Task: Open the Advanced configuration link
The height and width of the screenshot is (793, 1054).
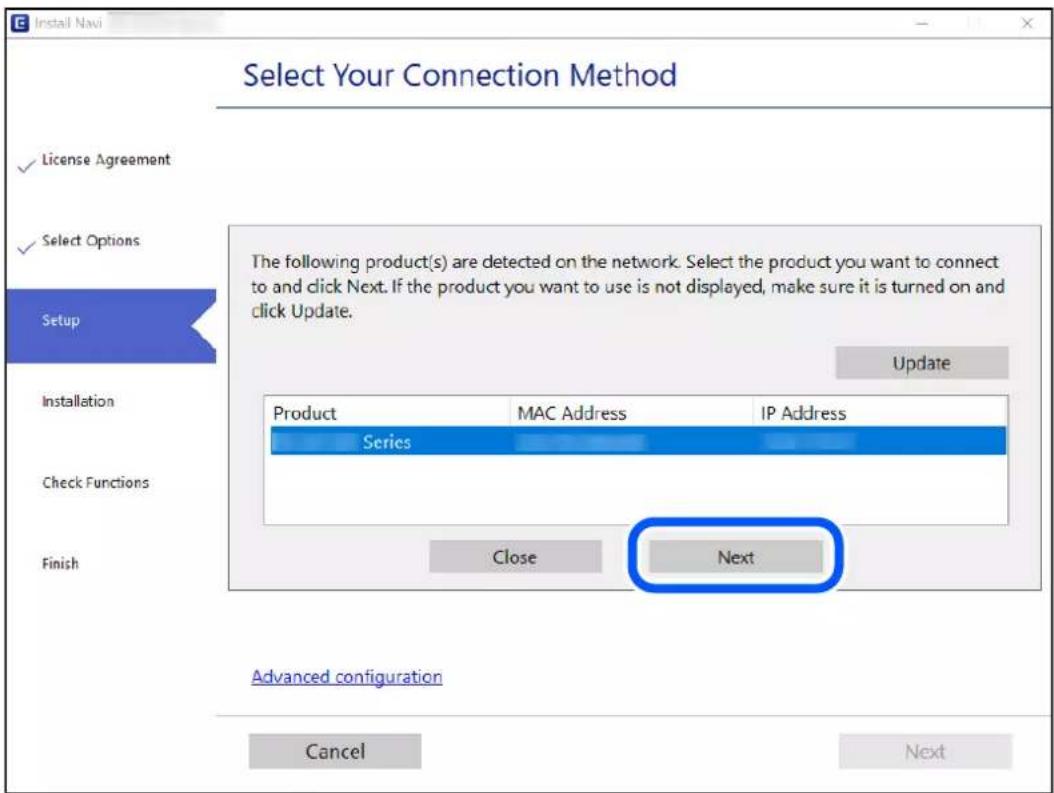Action: tap(347, 677)
